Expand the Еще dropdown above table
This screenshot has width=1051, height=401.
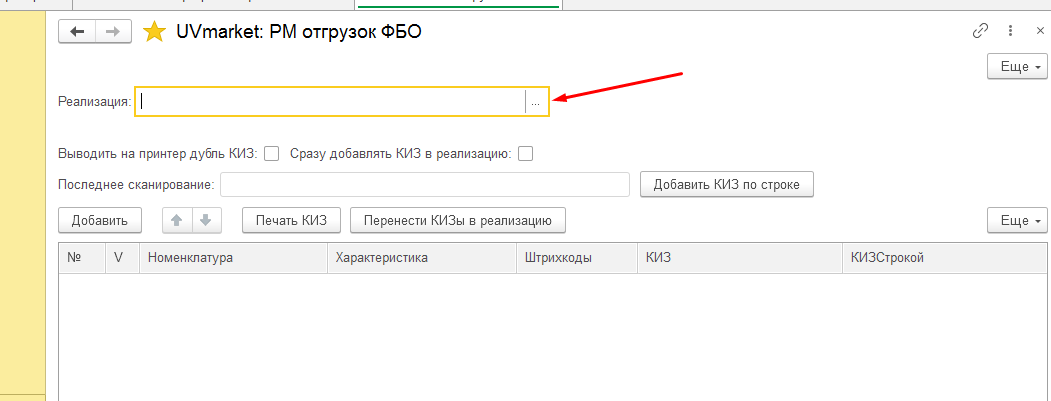pyautogui.click(x=1017, y=220)
